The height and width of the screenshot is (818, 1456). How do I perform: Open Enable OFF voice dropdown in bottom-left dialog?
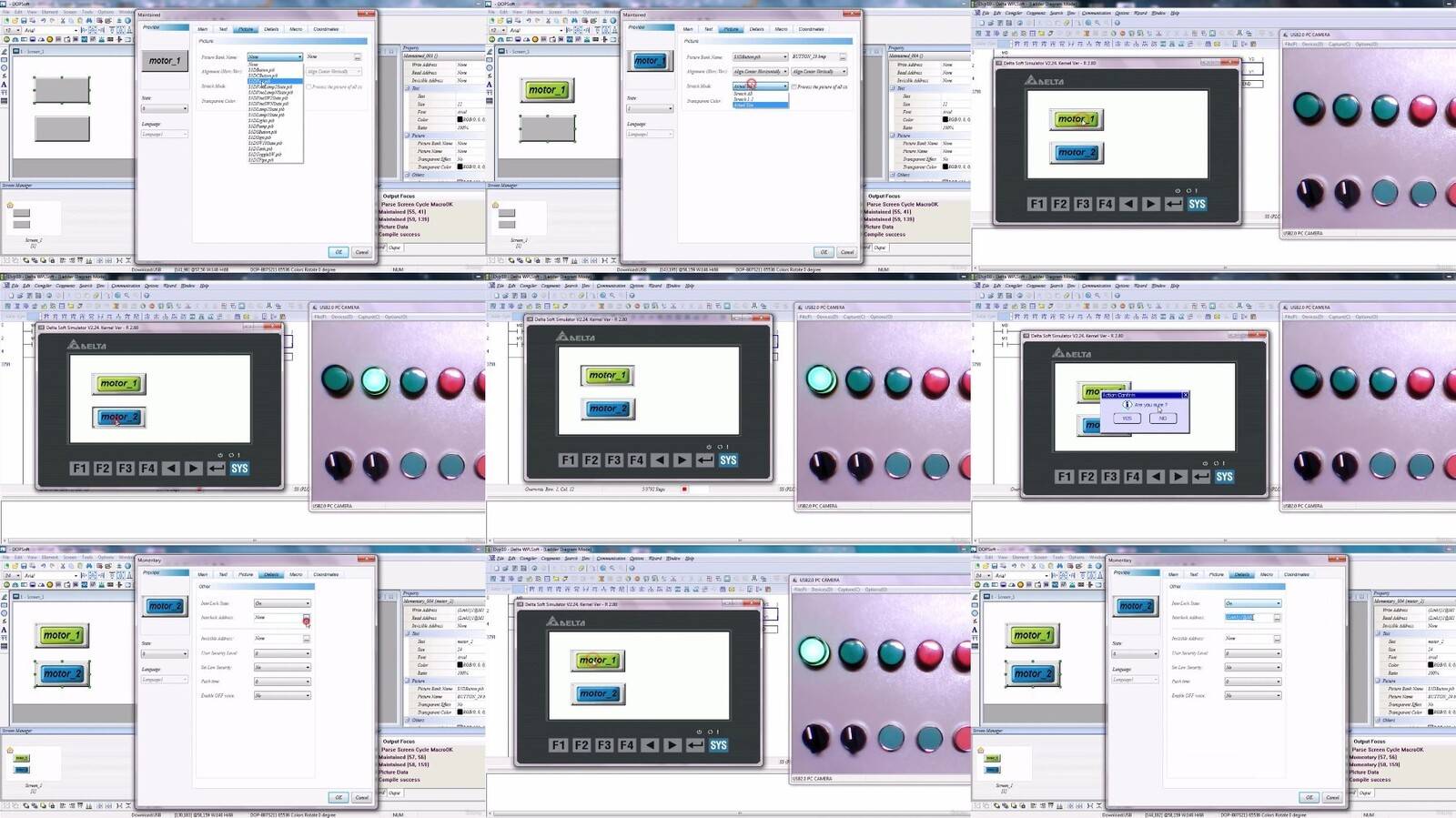282,695
